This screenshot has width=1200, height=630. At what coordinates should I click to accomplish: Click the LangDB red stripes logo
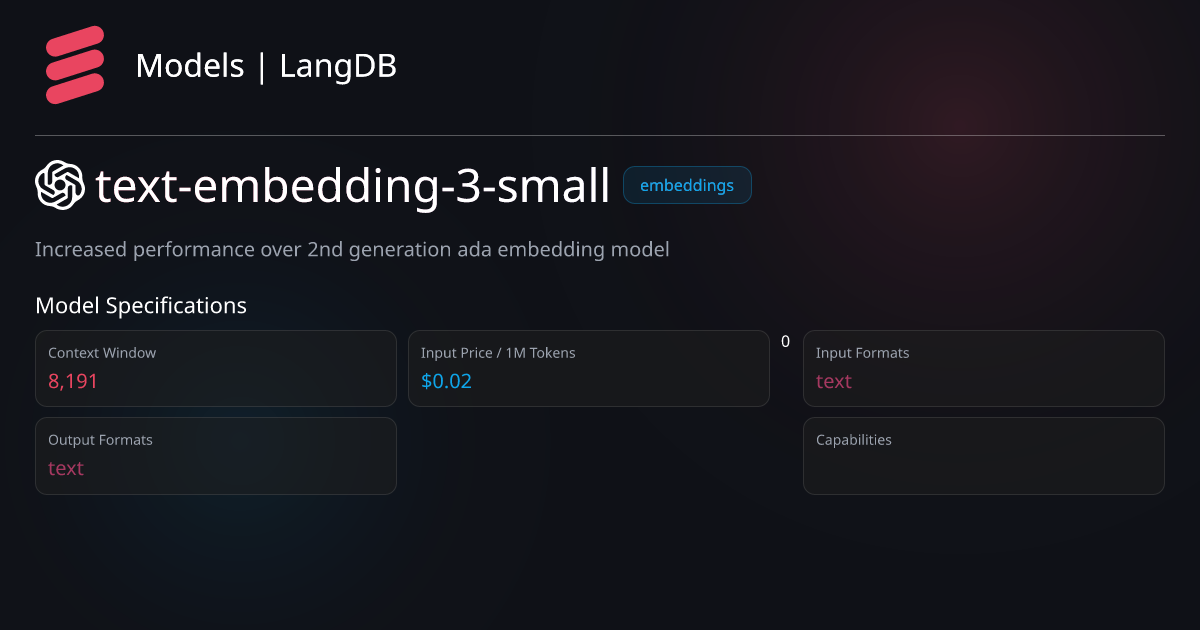(75, 66)
